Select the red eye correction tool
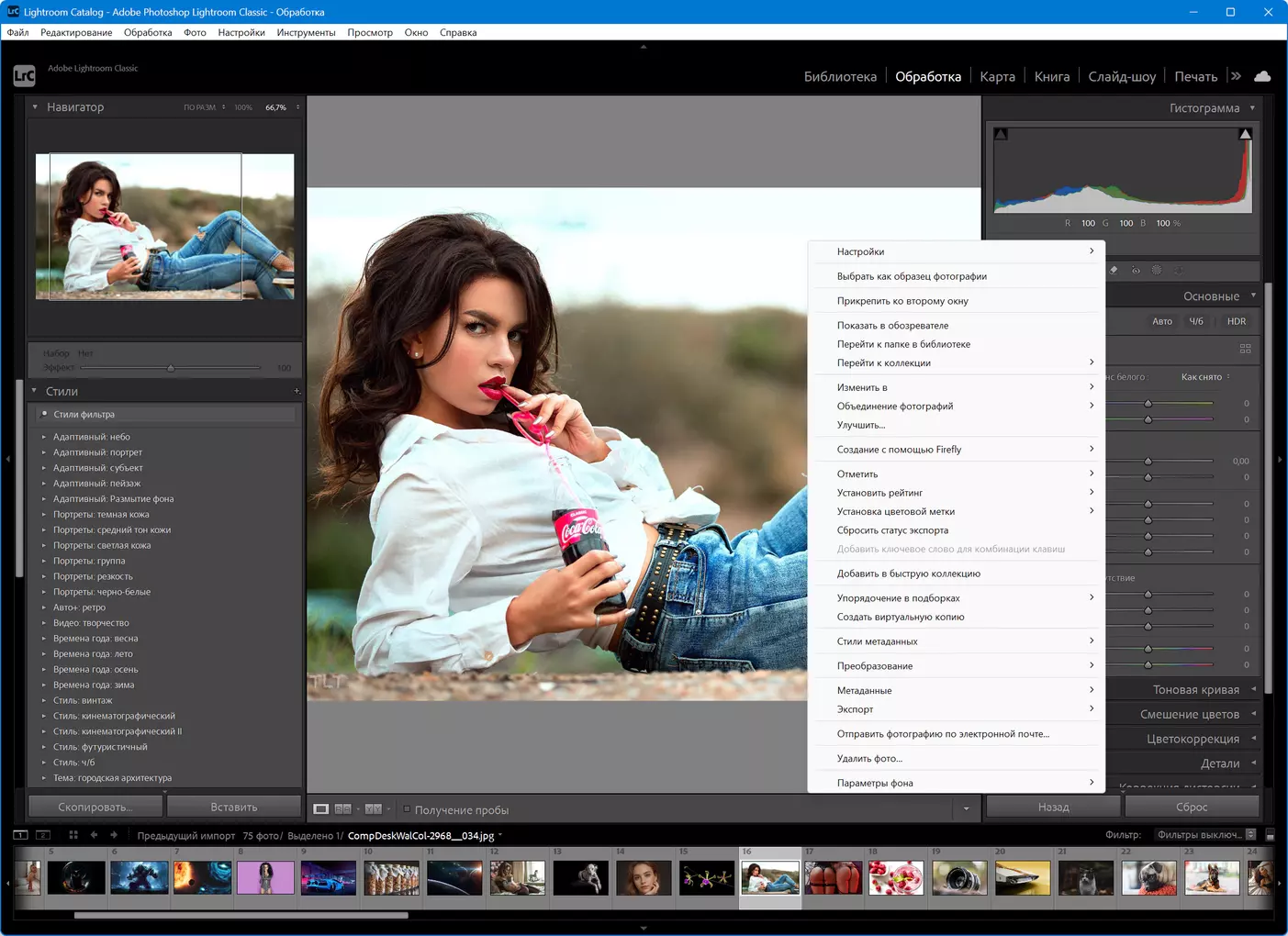This screenshot has width=1288, height=936. 1136,271
